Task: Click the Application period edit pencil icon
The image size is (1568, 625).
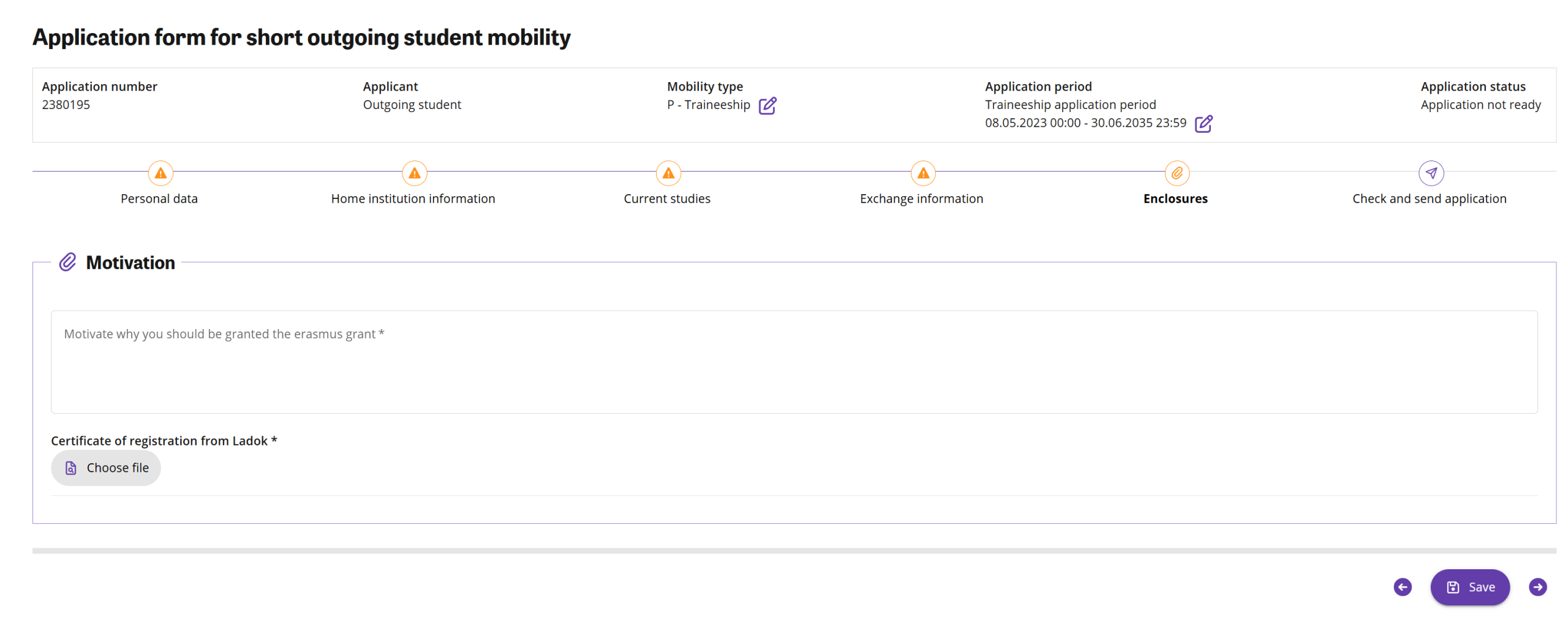Action: pyautogui.click(x=1203, y=124)
